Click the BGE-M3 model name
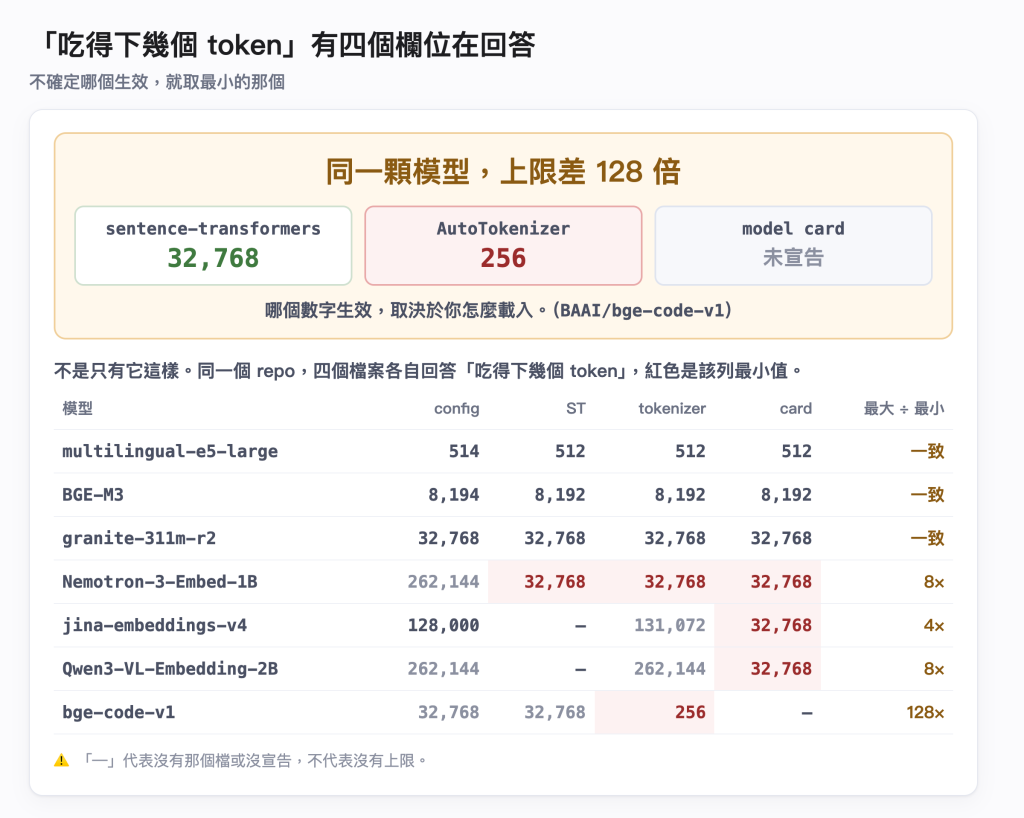Viewport: 1024px width, 818px height. (x=93, y=495)
